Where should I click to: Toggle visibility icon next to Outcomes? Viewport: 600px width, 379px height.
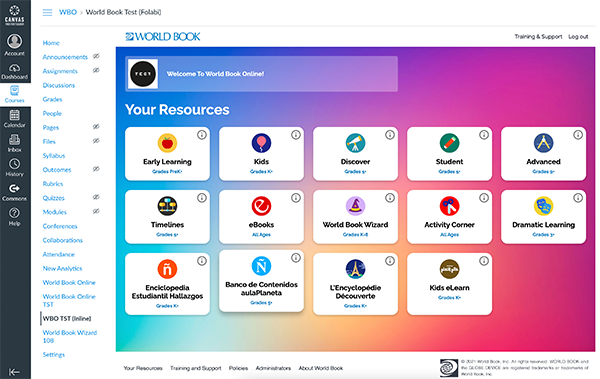(x=96, y=169)
